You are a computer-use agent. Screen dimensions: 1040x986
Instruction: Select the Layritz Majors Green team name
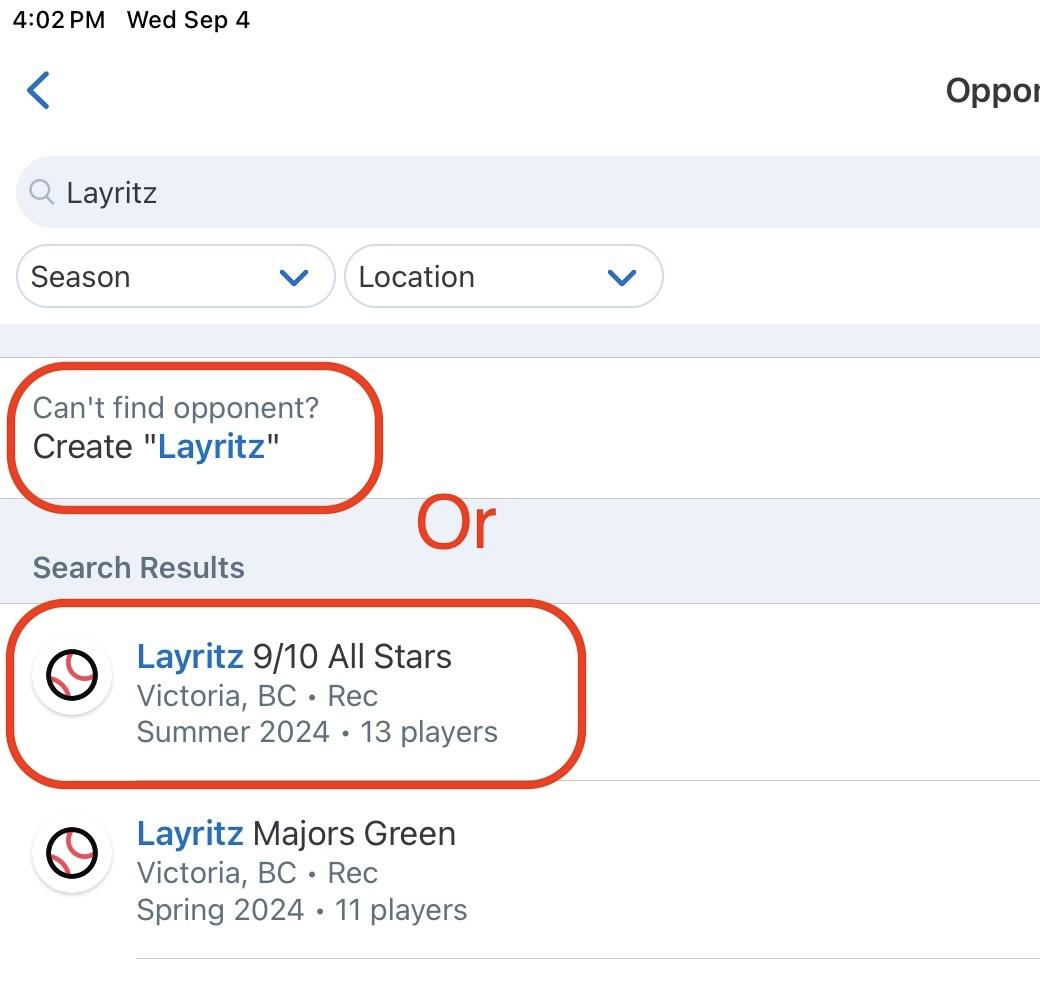296,833
